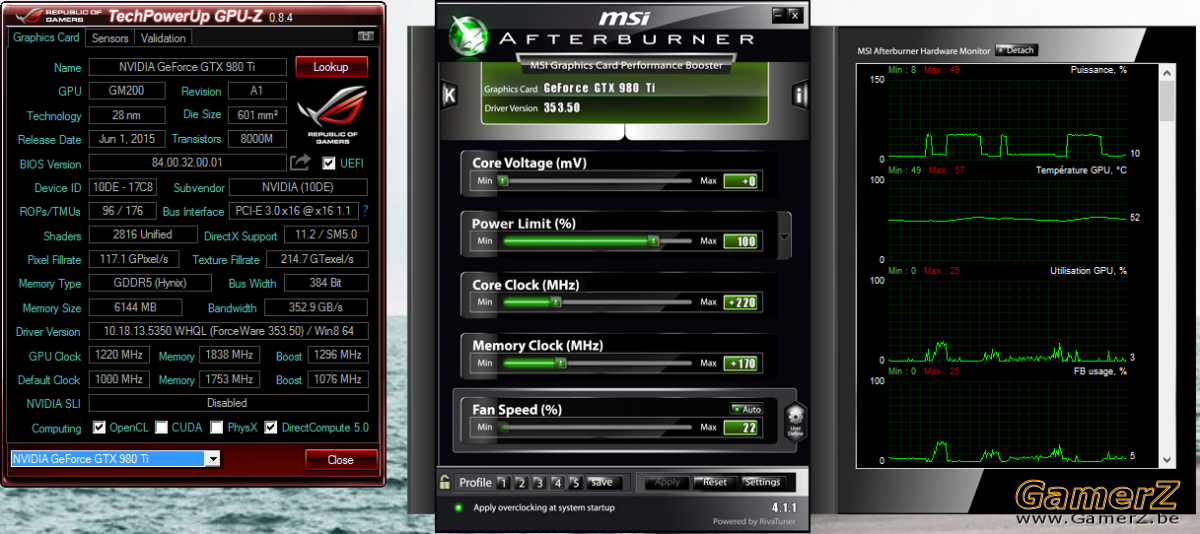Click the Memory Clock slider handle
The height and width of the screenshot is (534, 1200).
coord(560,363)
